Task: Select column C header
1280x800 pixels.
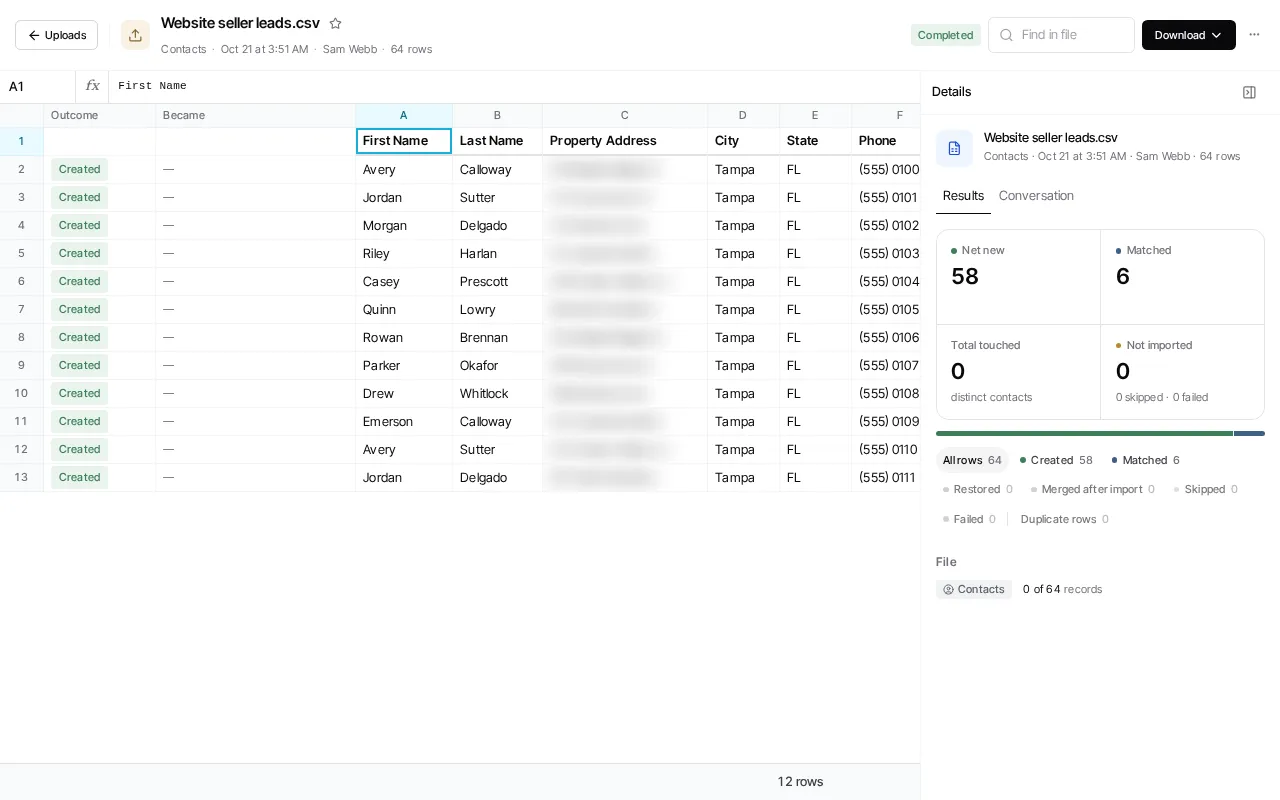Action: 625,115
